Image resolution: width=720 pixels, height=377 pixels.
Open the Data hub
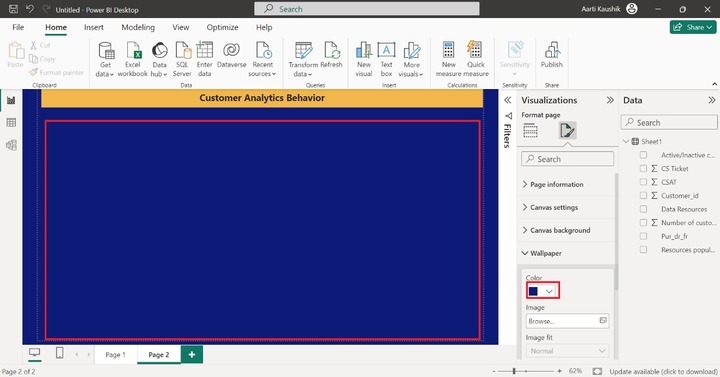159,59
